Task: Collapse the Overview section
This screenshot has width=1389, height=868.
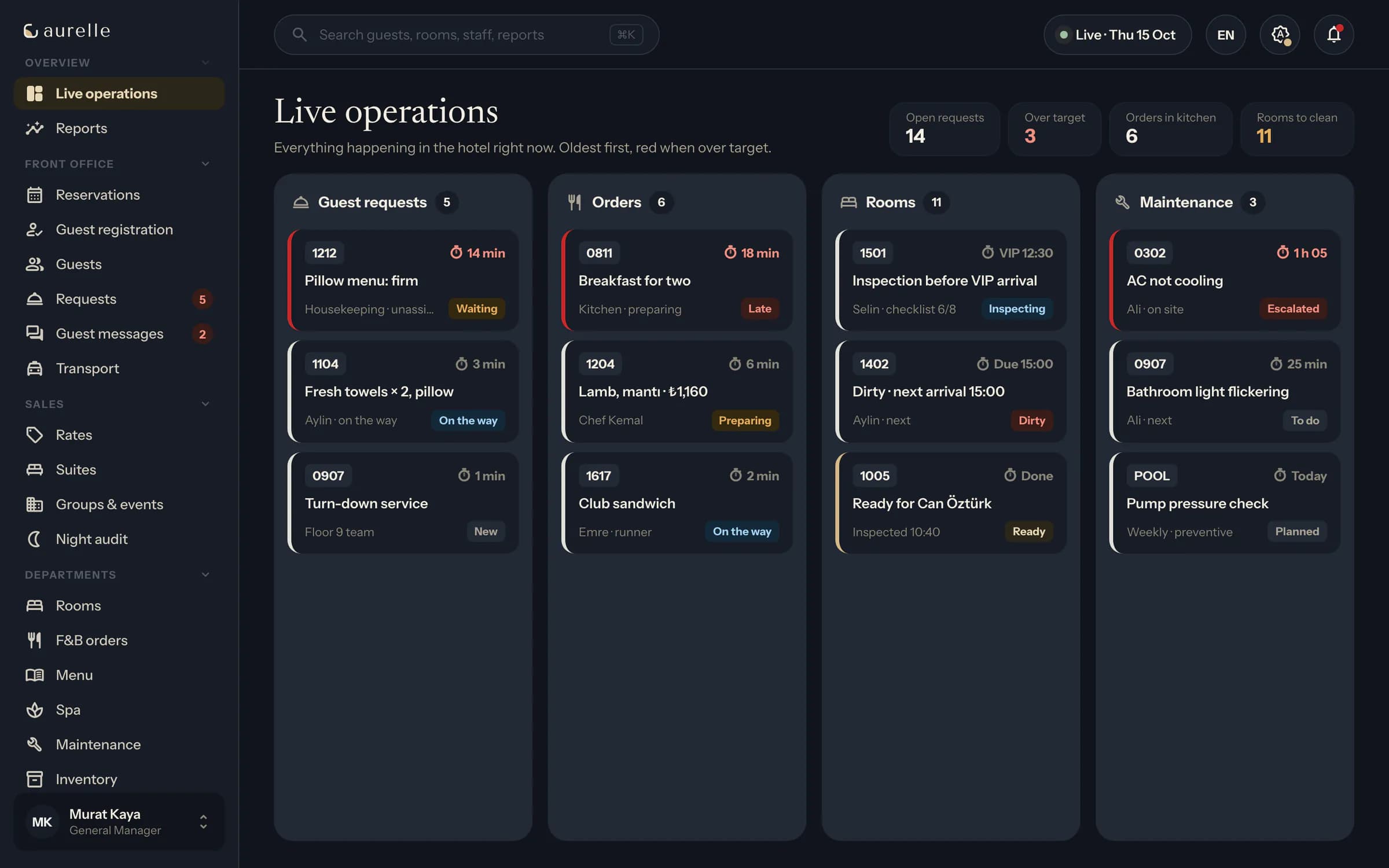Action: click(x=205, y=62)
